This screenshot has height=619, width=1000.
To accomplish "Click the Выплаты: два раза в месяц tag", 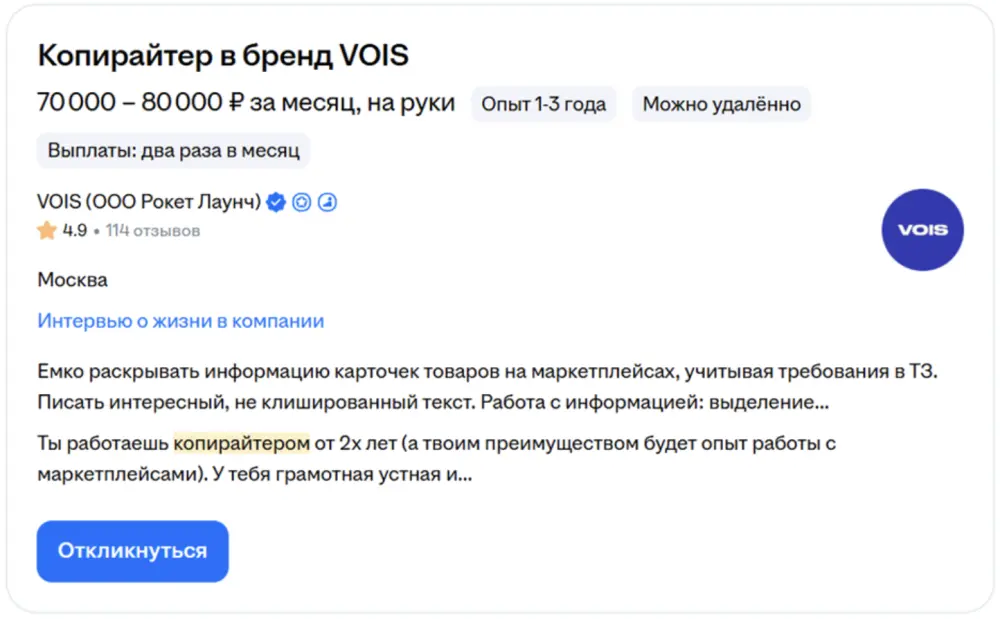I will pos(174,151).
